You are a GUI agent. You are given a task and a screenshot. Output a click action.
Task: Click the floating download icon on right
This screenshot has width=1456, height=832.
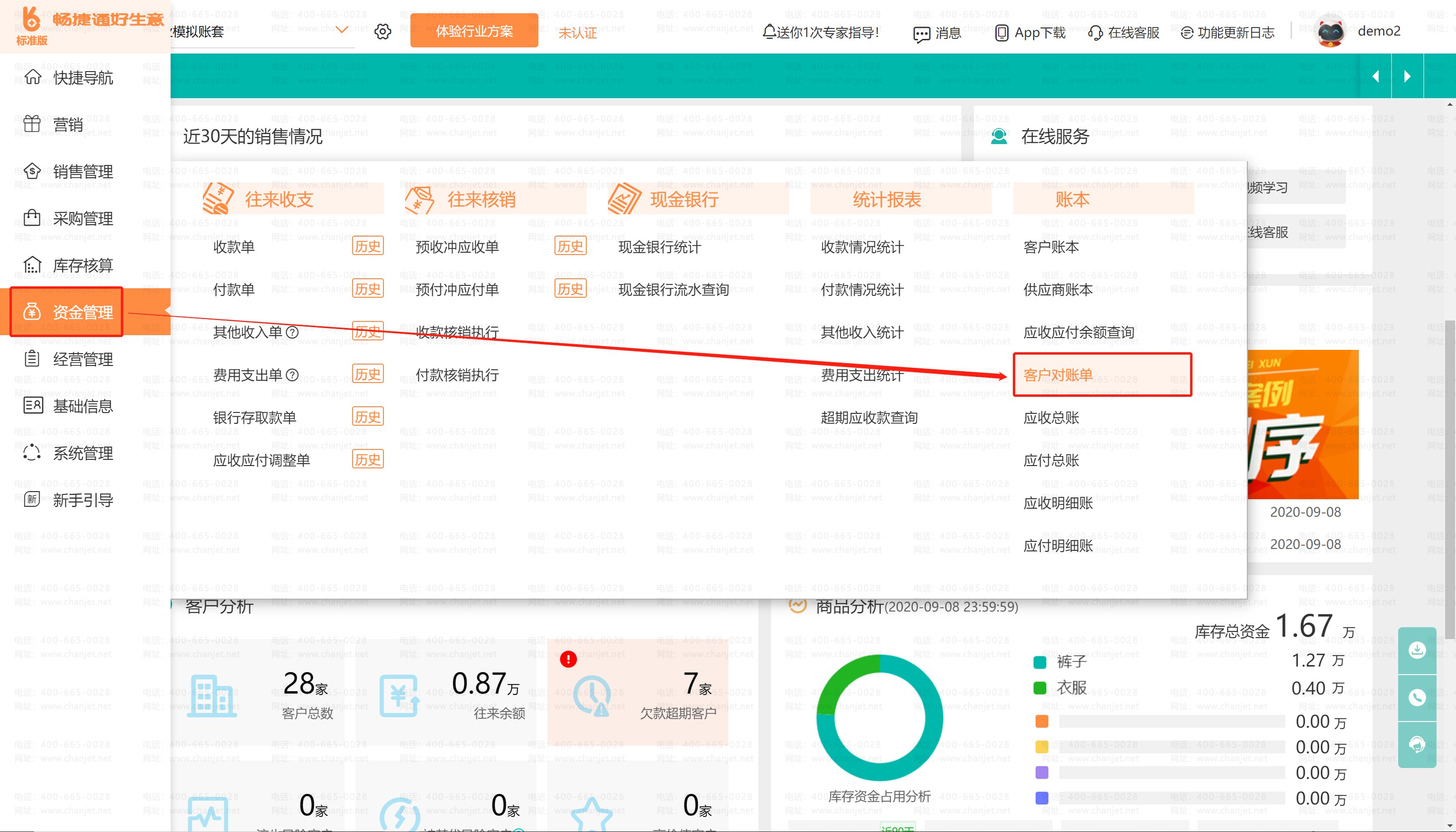(x=1417, y=649)
